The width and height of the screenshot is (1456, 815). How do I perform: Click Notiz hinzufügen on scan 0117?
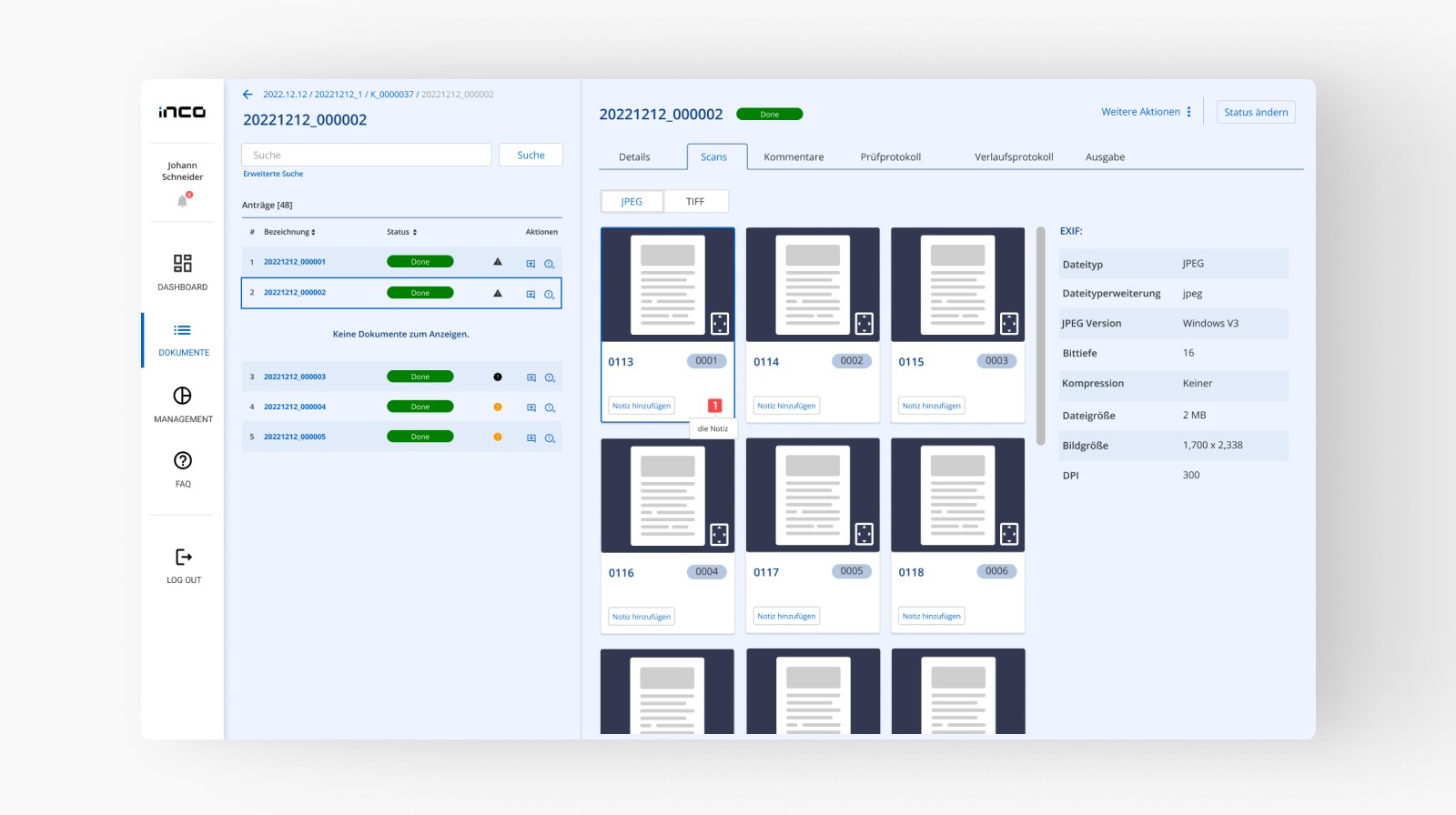(786, 616)
